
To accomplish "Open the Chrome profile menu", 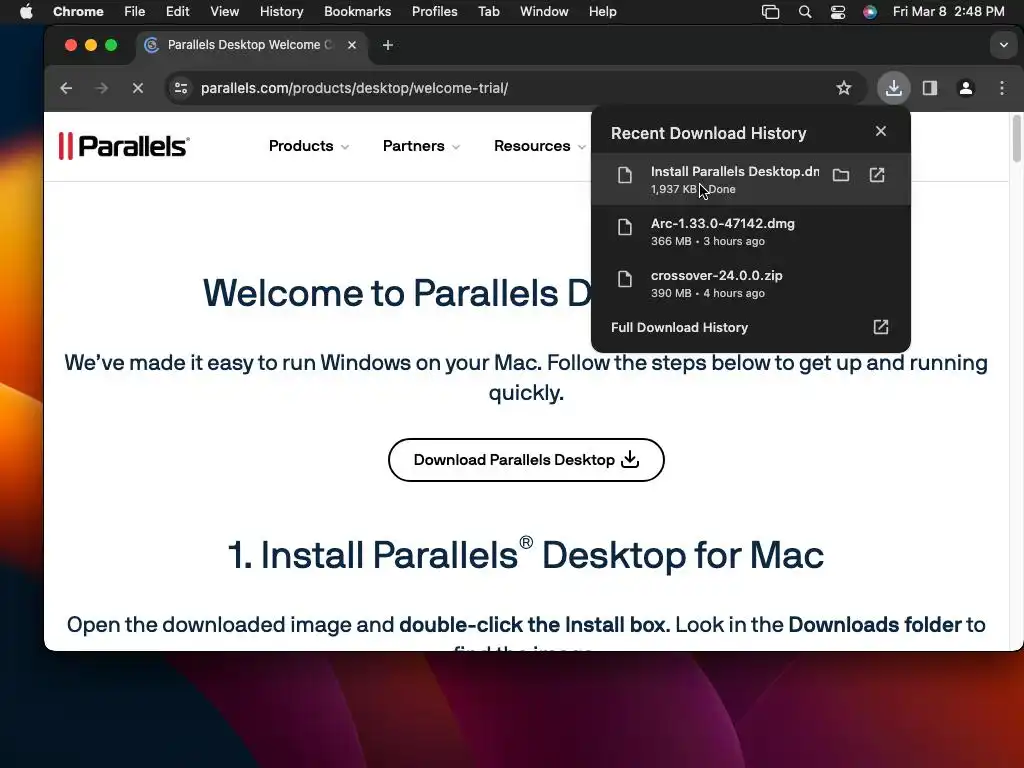I will 966,88.
